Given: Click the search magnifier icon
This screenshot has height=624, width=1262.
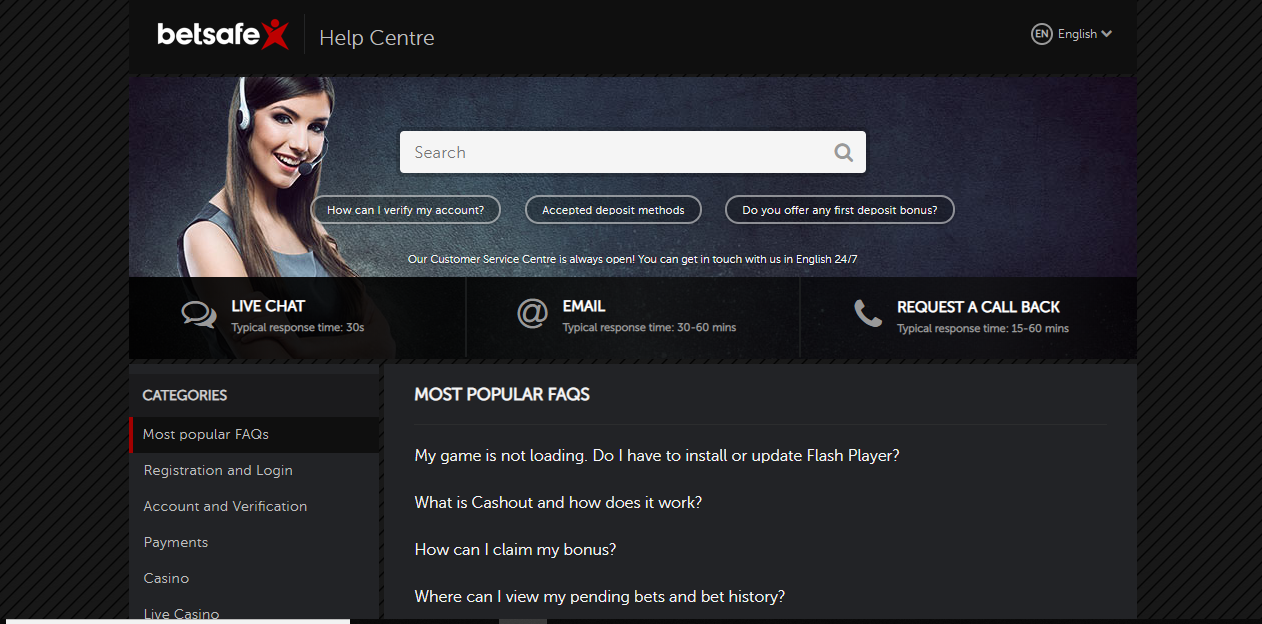Looking at the screenshot, I should pyautogui.click(x=844, y=152).
